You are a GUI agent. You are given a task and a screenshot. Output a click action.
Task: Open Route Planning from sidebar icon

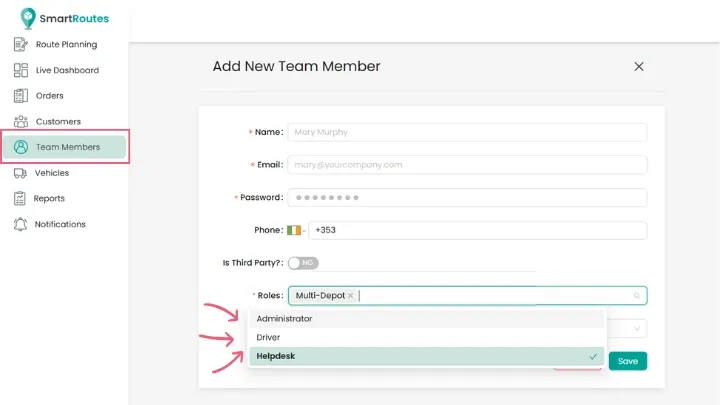tap(20, 44)
